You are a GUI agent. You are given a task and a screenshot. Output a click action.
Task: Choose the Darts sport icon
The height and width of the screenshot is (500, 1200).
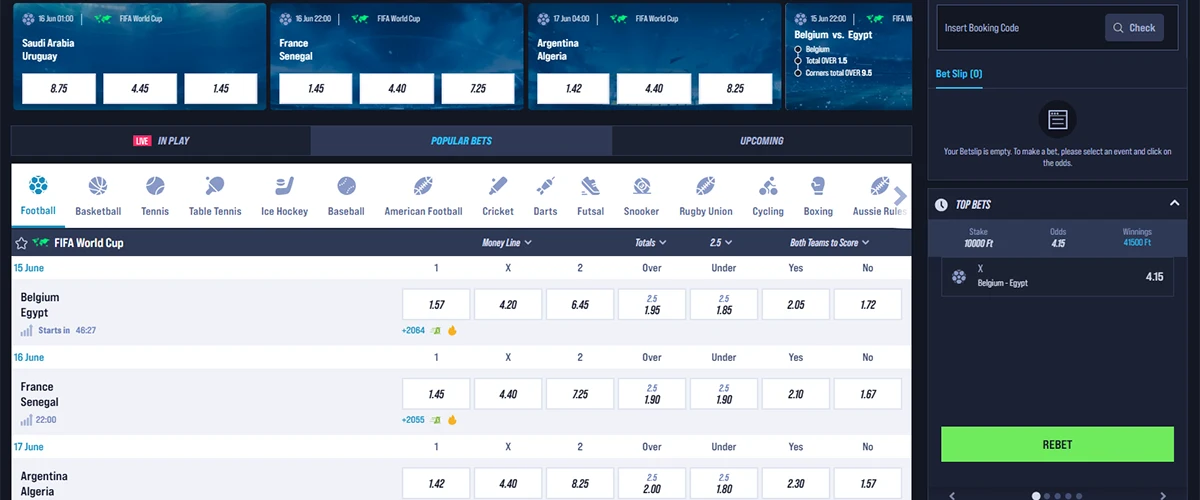(x=545, y=186)
